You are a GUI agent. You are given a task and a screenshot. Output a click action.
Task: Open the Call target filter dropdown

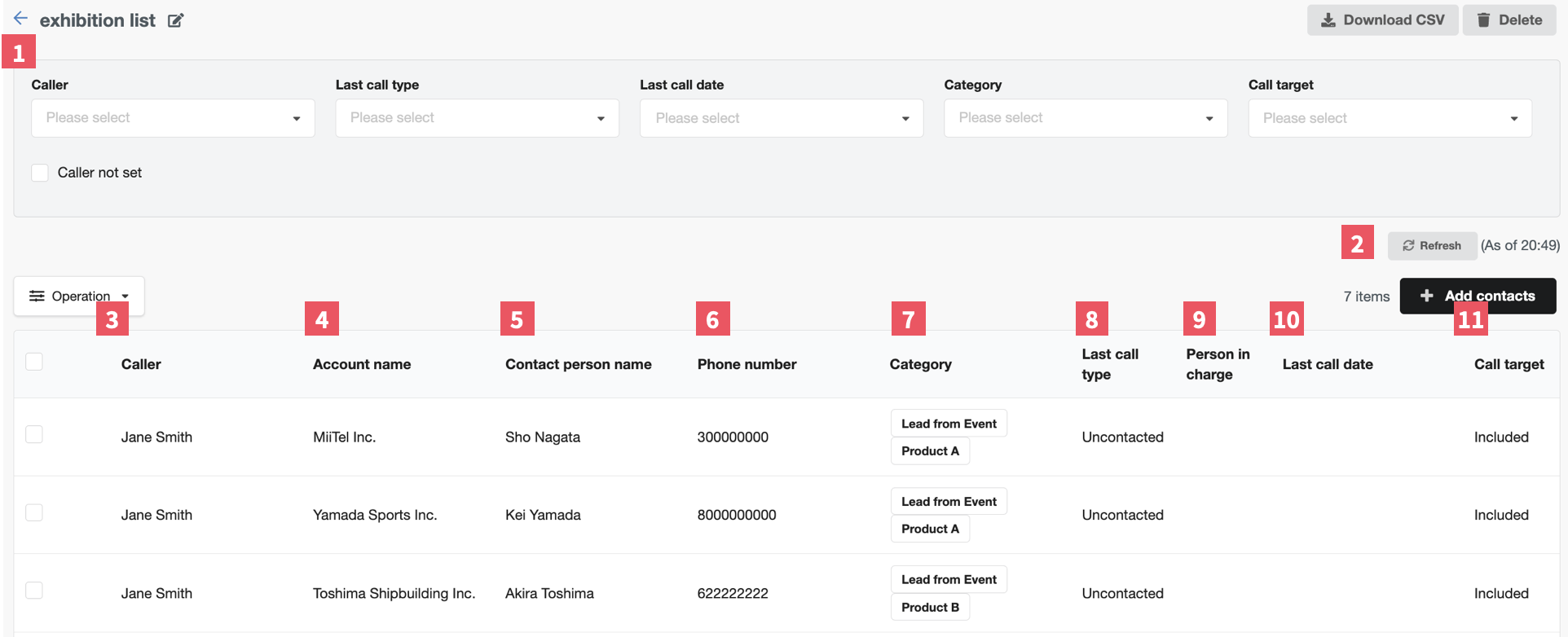pyautogui.click(x=1390, y=118)
